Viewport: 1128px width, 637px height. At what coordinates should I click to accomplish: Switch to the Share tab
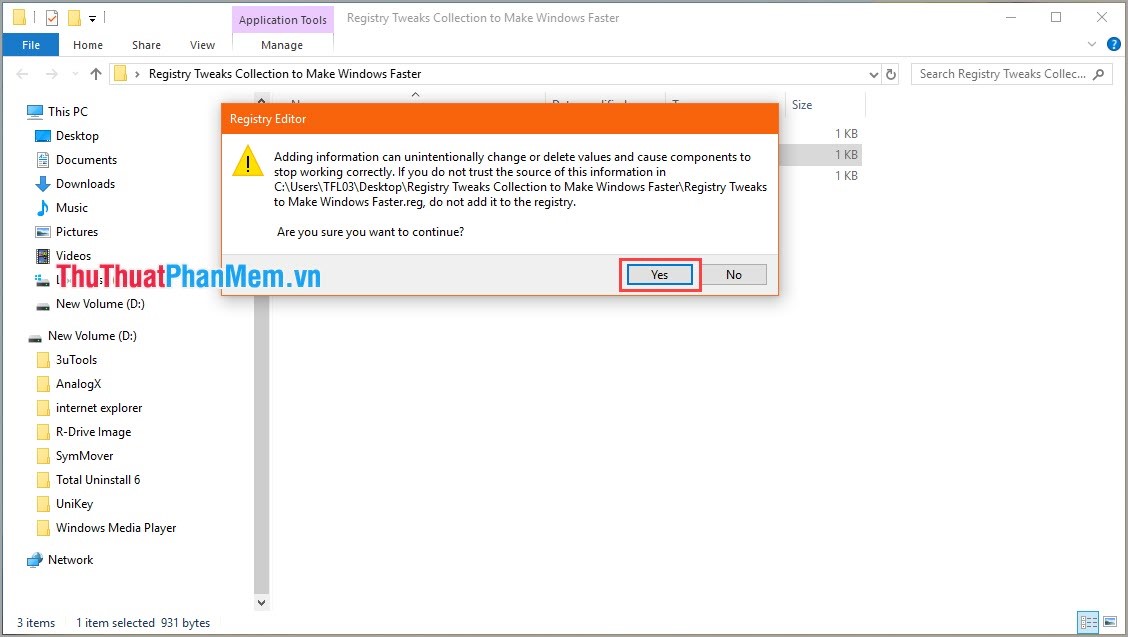(146, 44)
